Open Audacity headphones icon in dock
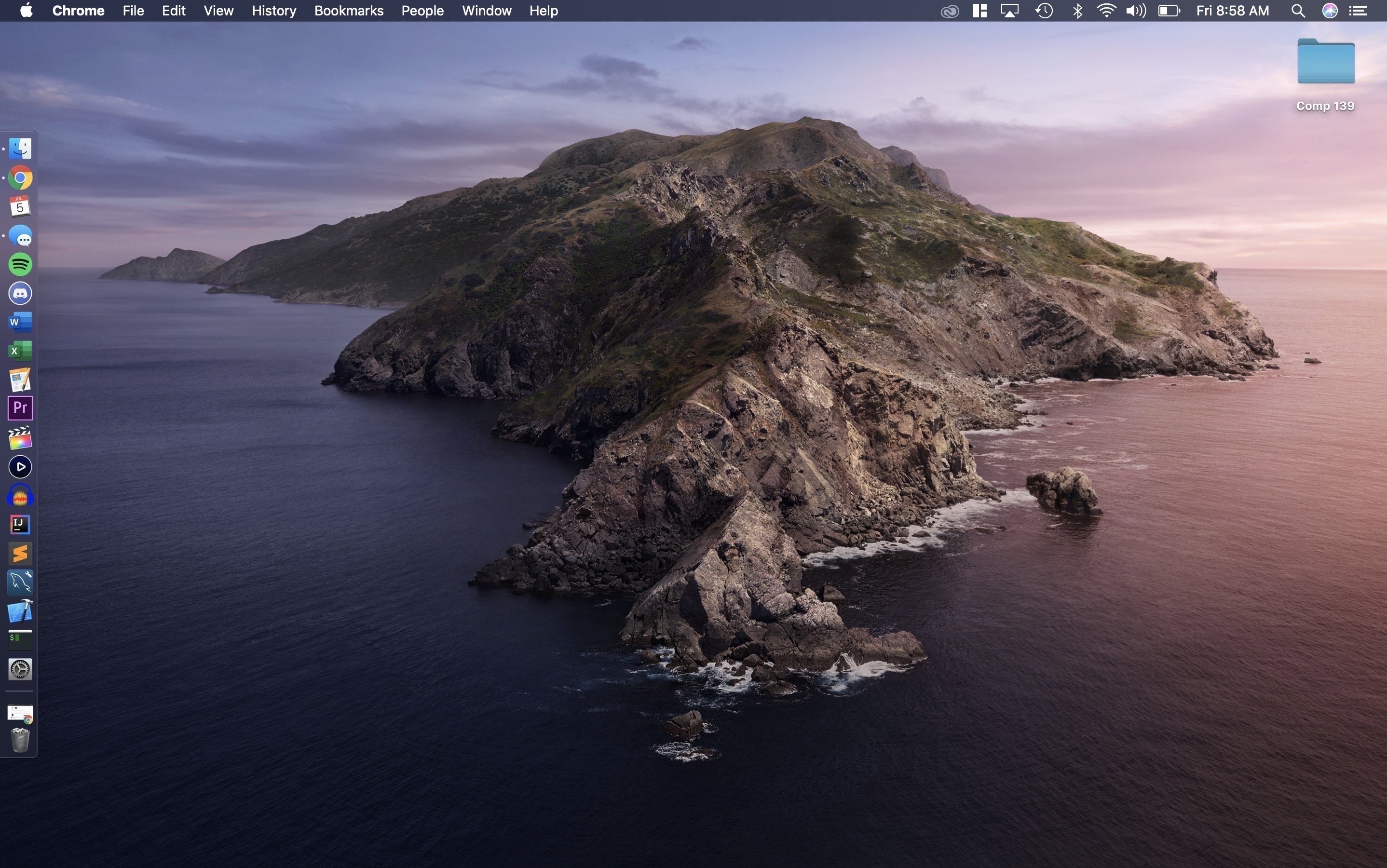This screenshot has width=1387, height=868. pyautogui.click(x=20, y=496)
